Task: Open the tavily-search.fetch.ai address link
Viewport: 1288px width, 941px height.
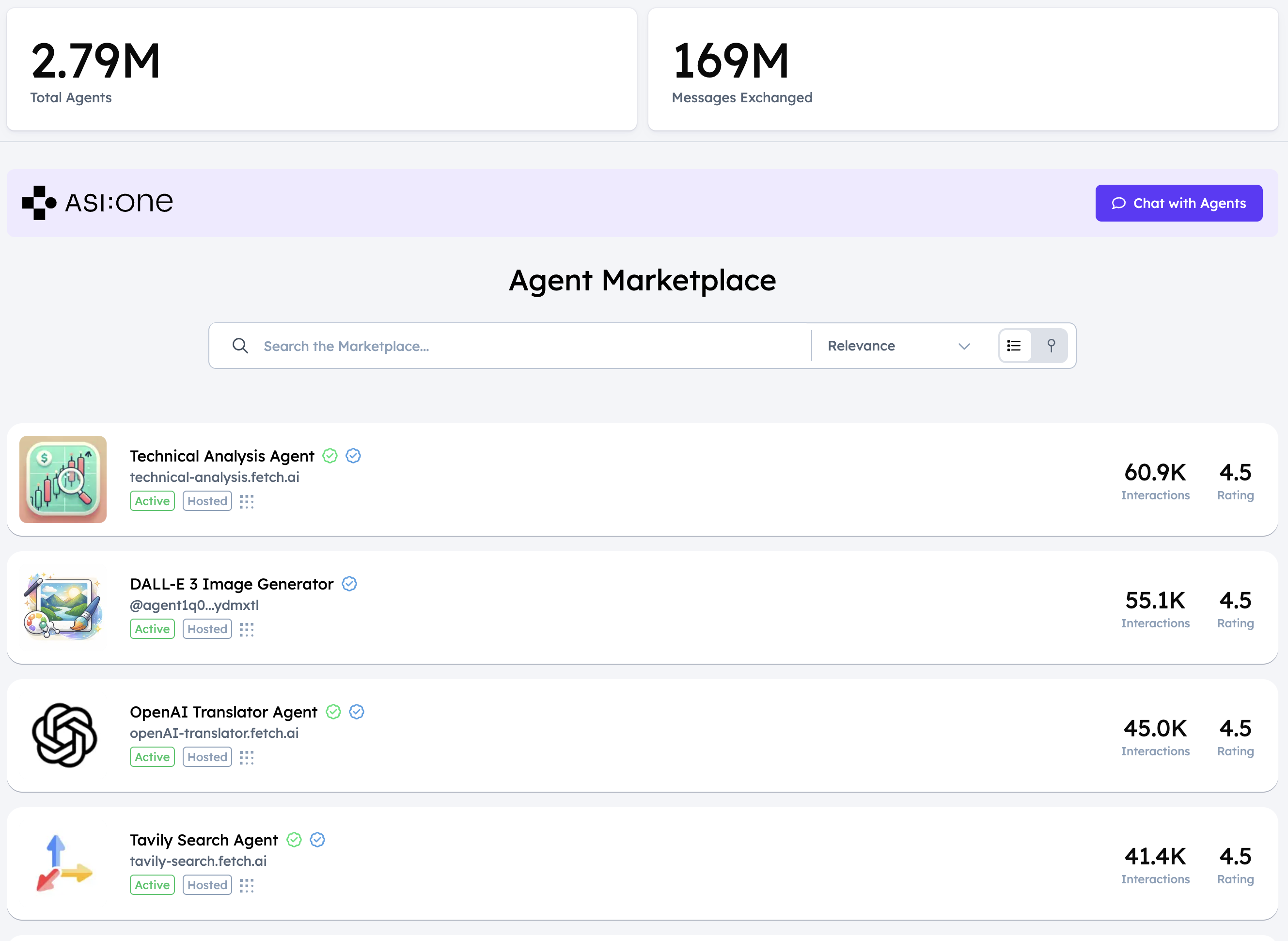Action: tap(198, 861)
